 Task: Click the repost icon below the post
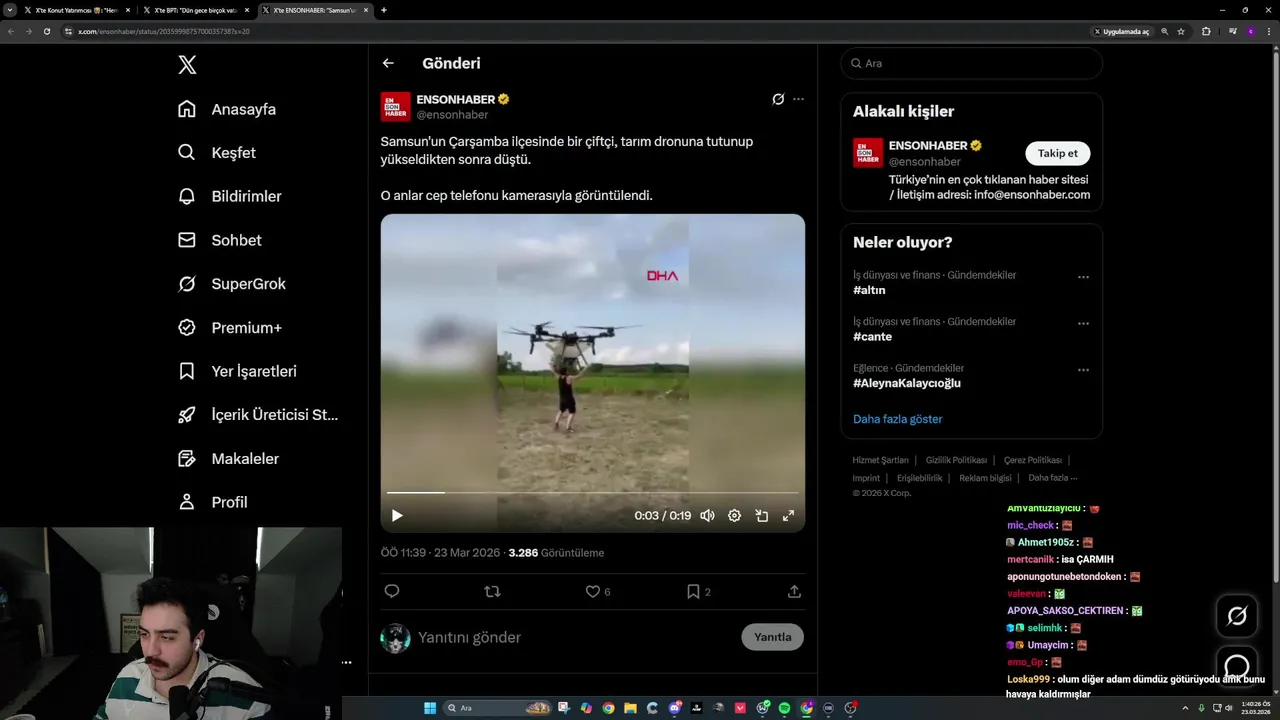[x=492, y=591]
